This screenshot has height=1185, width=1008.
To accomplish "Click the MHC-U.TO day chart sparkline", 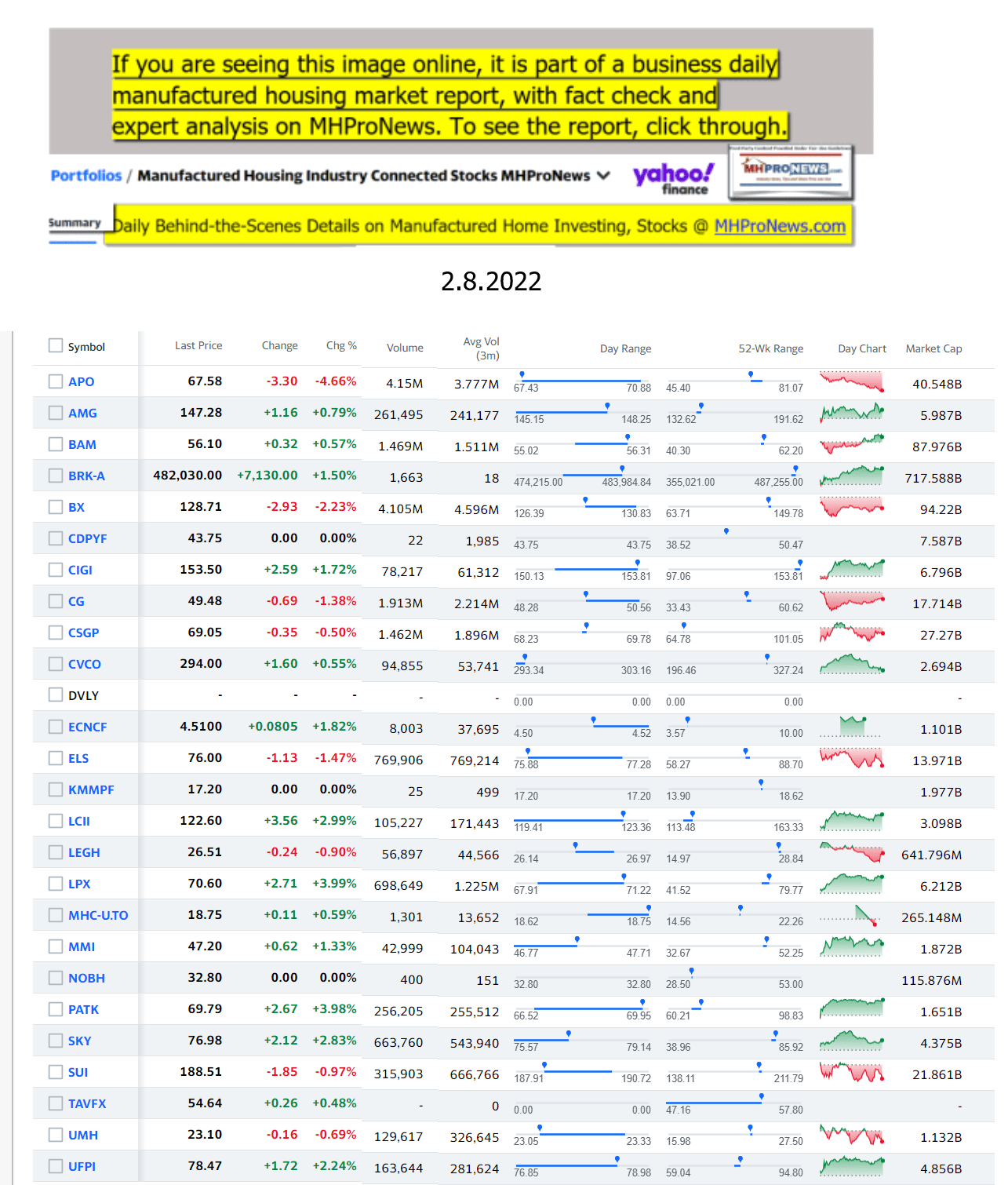I will pos(849,915).
